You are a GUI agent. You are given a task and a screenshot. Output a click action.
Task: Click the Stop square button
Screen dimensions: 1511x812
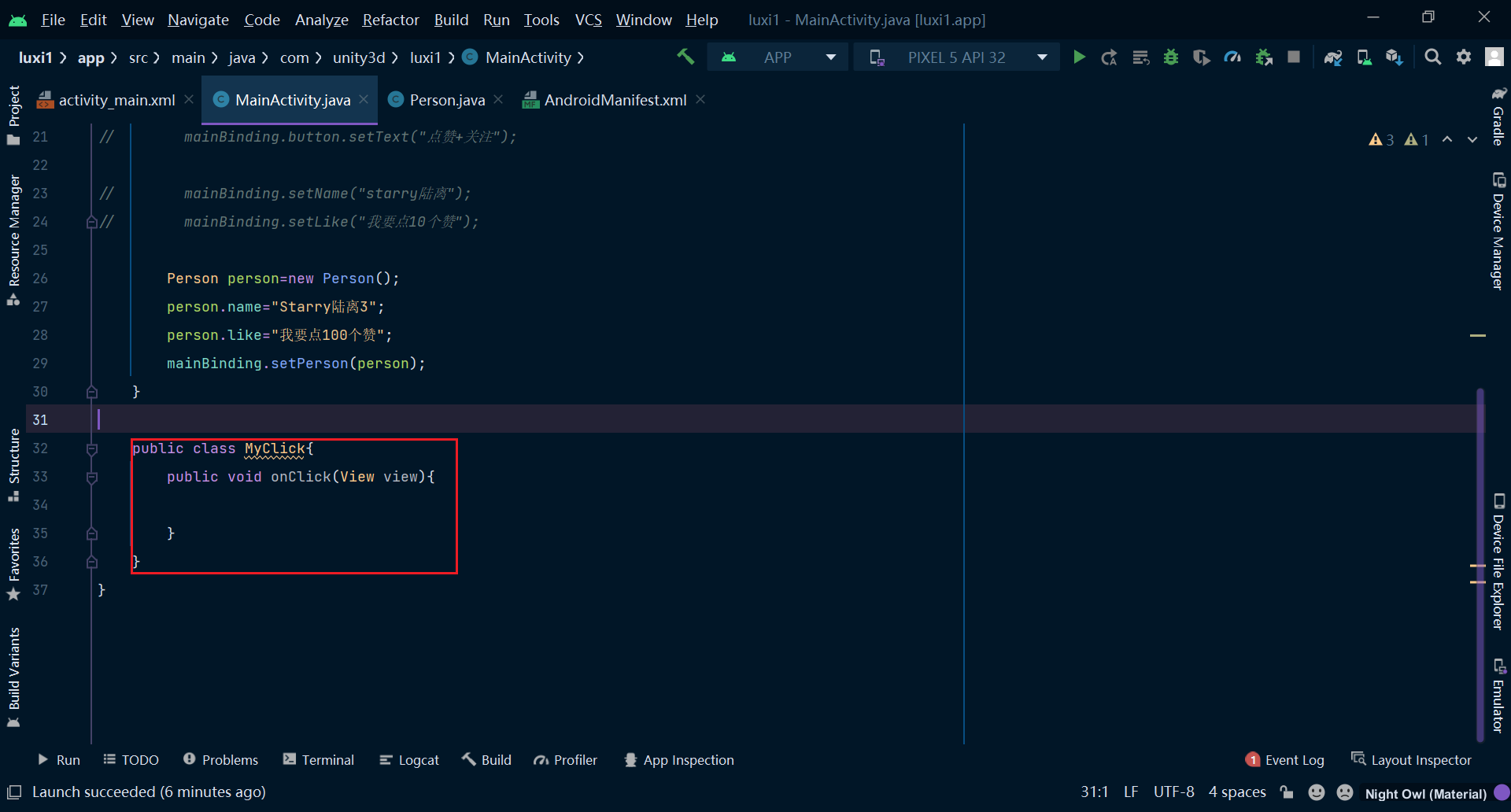click(x=1294, y=57)
